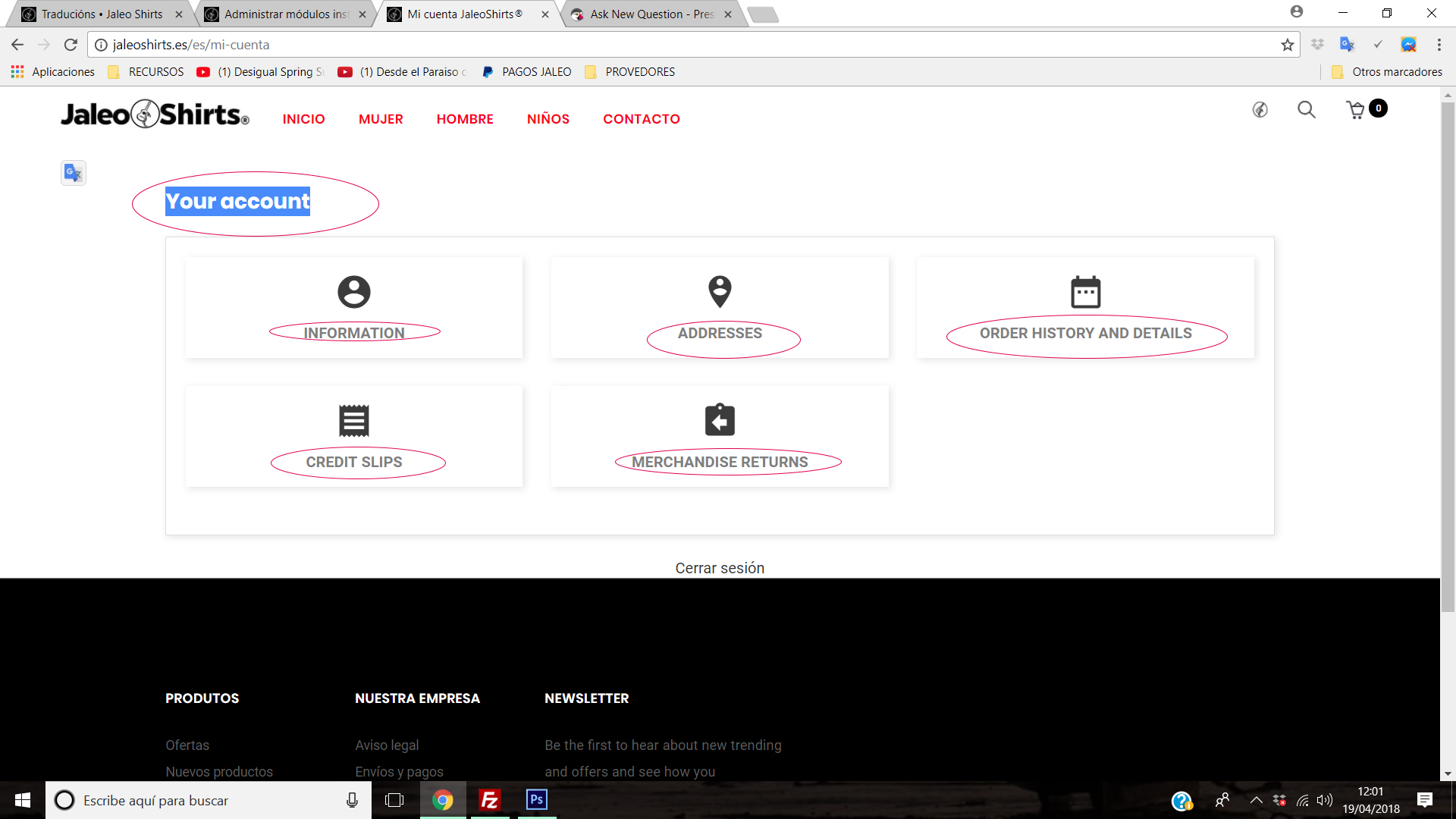This screenshot has height=819, width=1456.
Task: Click the Credit Slips receipt icon
Action: (353, 421)
